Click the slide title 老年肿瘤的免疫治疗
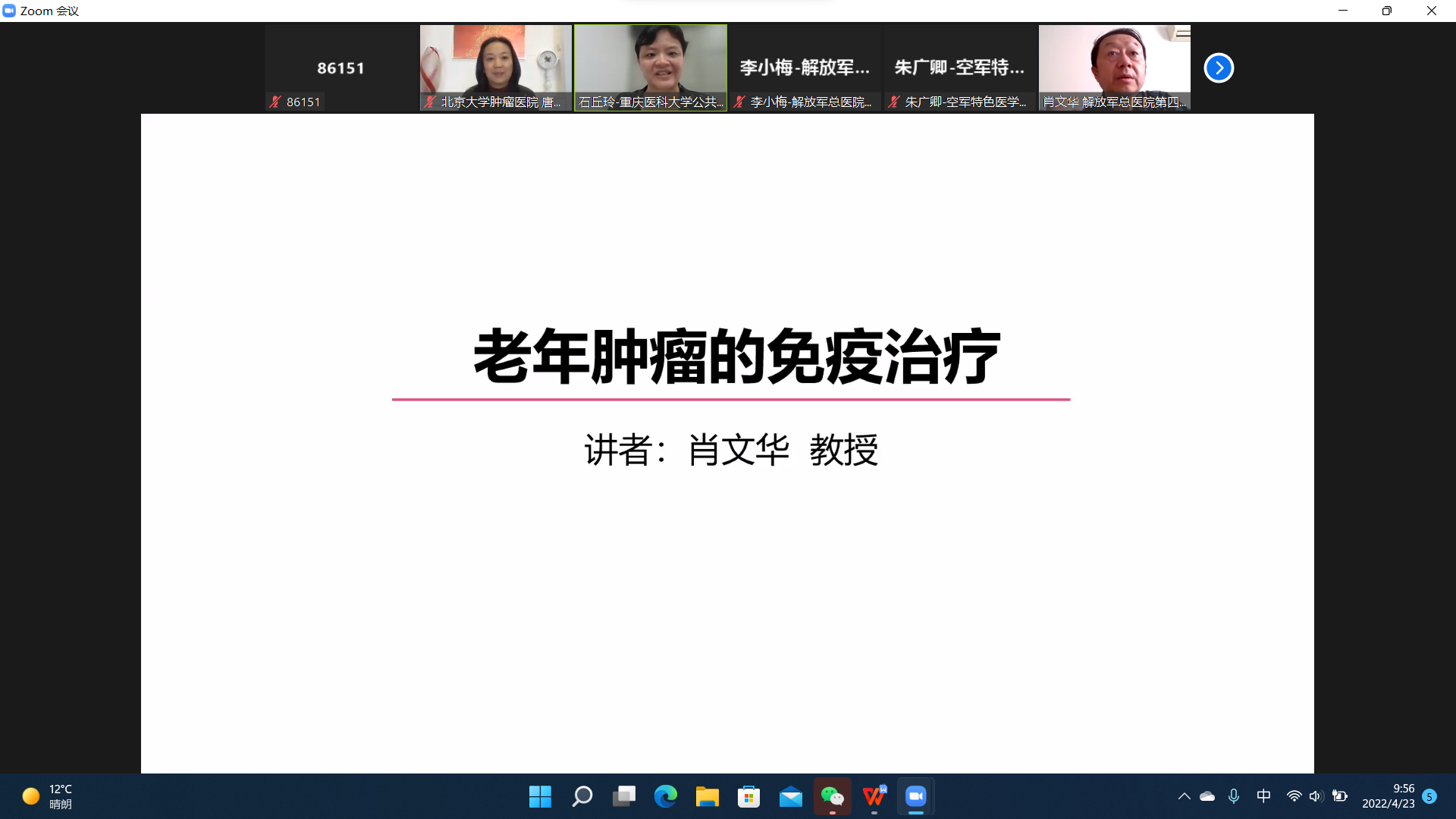Screen dimensions: 1456x819 point(736,356)
